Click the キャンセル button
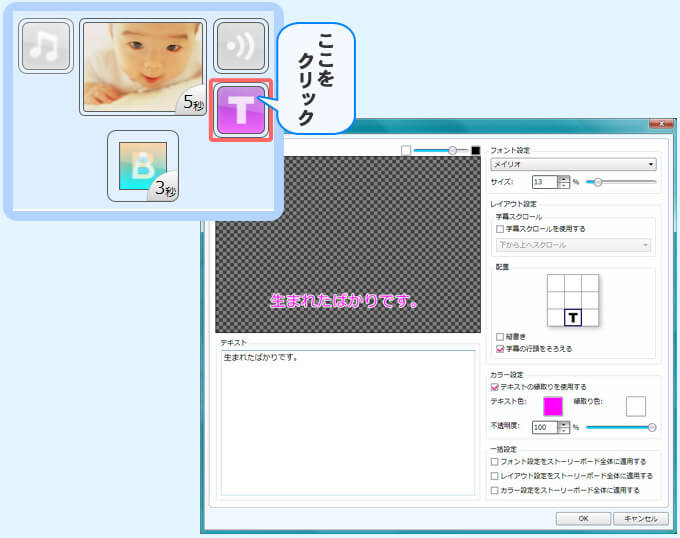680x538 pixels. pos(638,518)
